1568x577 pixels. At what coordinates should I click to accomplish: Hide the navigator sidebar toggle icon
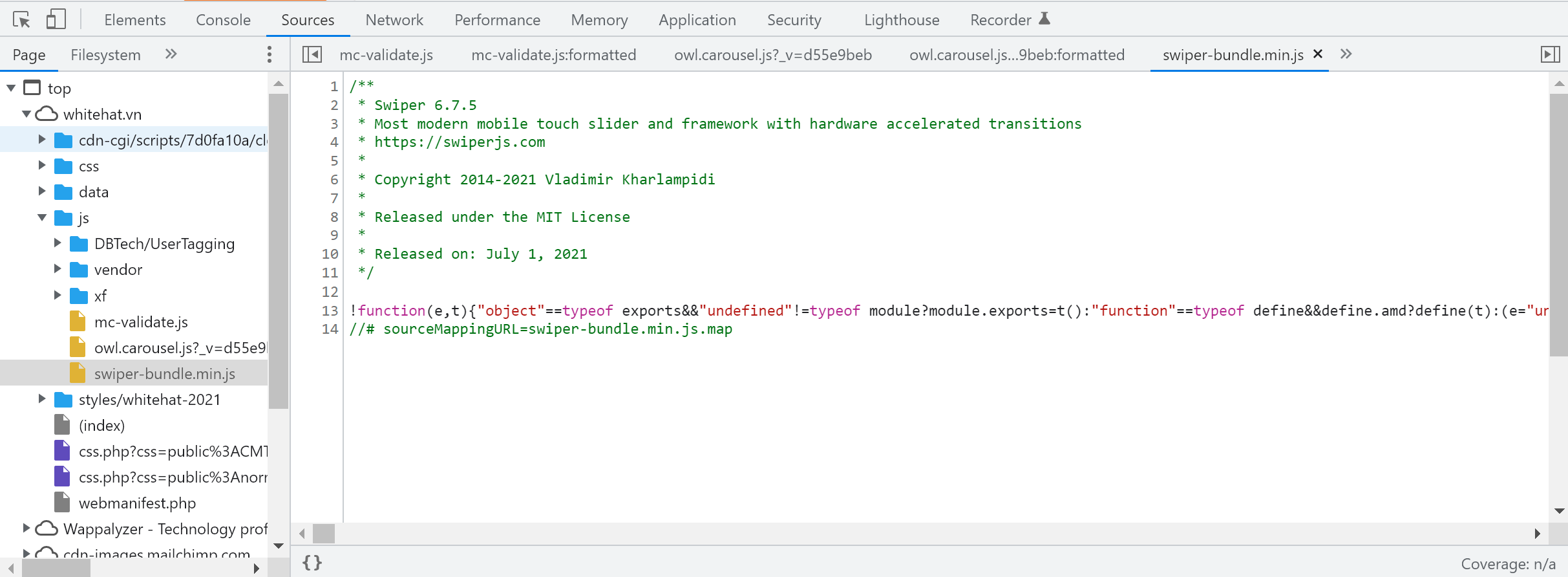tap(312, 54)
